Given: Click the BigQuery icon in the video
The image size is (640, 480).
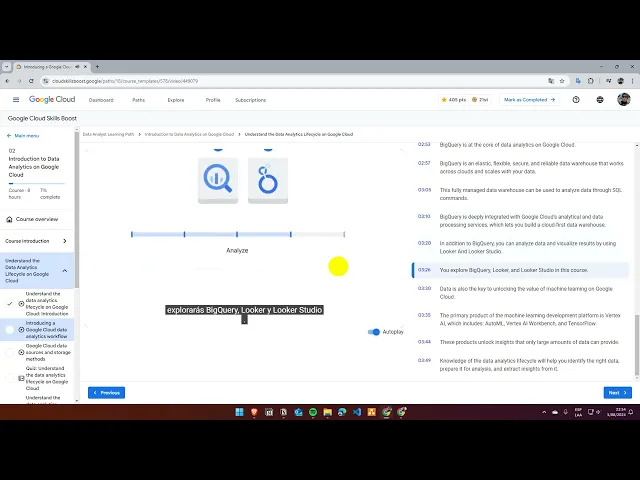Looking at the screenshot, I should [218, 180].
